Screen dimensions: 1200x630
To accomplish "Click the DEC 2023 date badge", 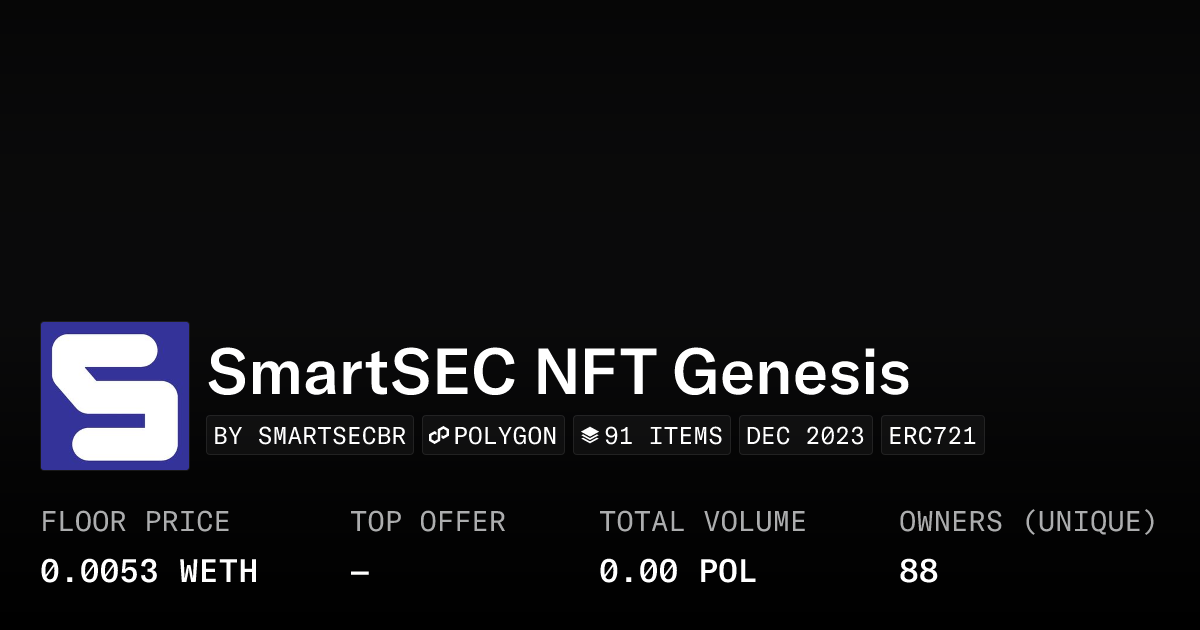I will (x=806, y=436).
